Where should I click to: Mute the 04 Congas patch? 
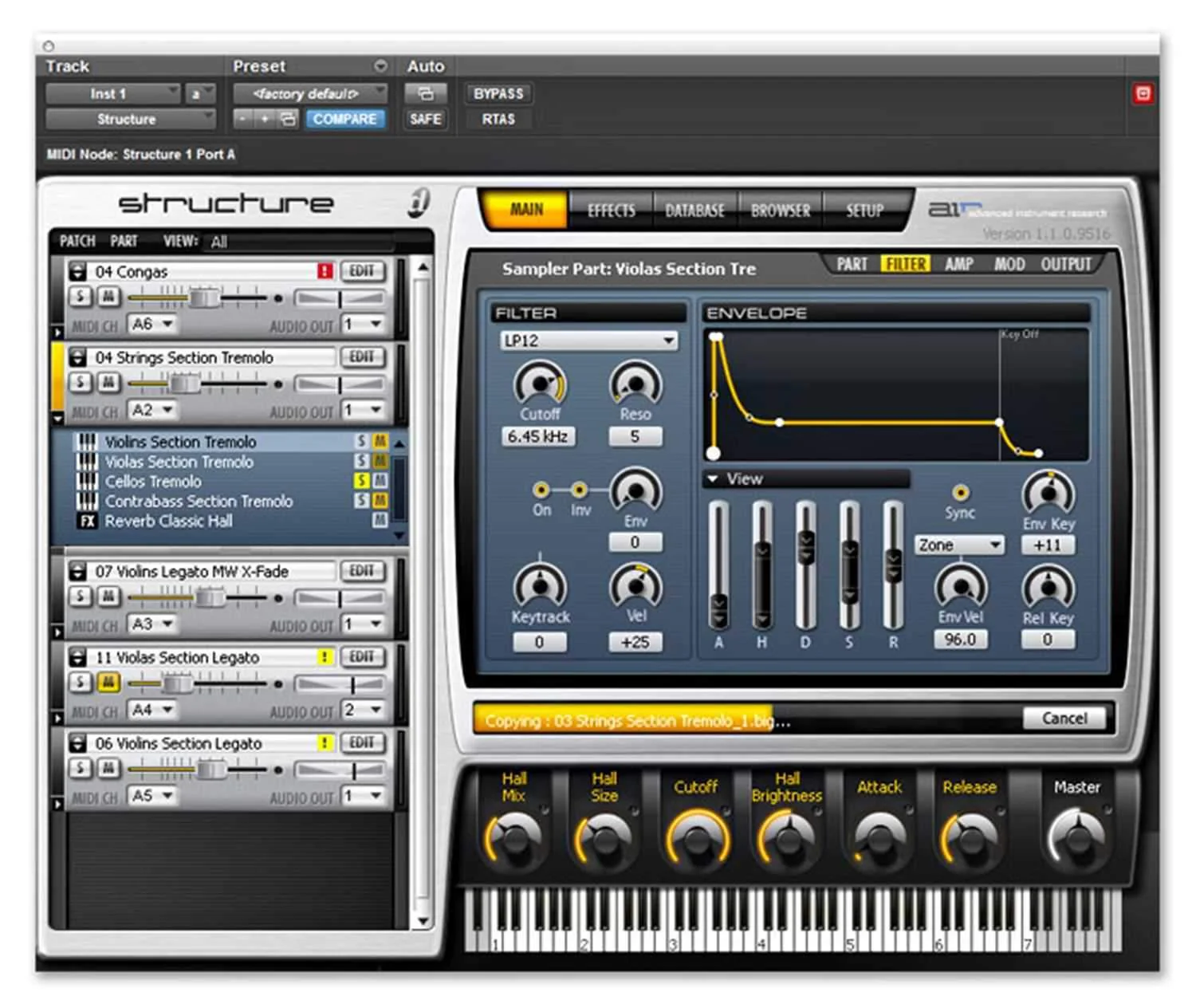point(108,297)
